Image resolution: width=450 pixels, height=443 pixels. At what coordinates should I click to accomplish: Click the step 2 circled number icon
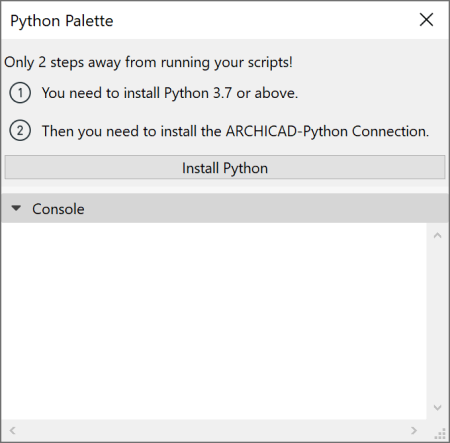tap(20, 131)
